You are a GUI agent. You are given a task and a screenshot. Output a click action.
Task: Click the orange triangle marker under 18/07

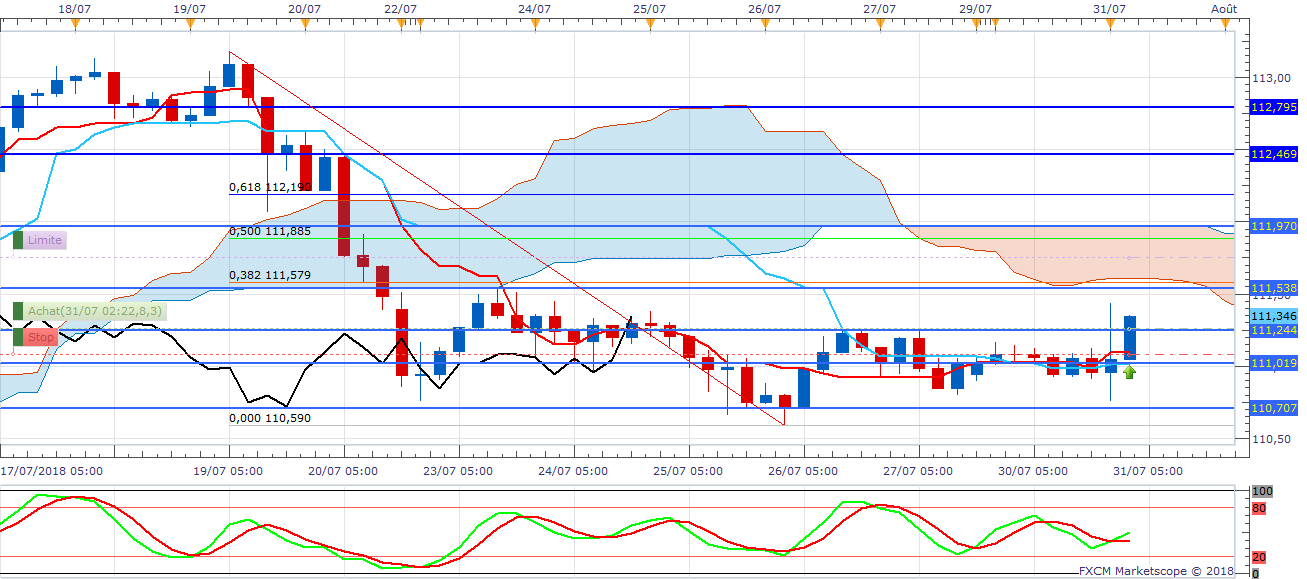[74, 25]
